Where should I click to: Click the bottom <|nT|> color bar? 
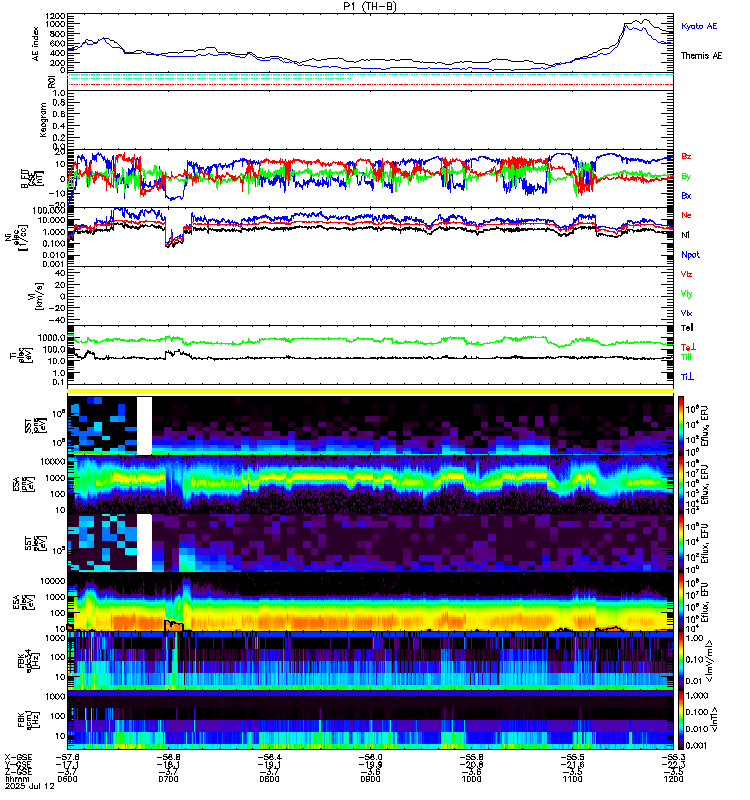(x=681, y=720)
